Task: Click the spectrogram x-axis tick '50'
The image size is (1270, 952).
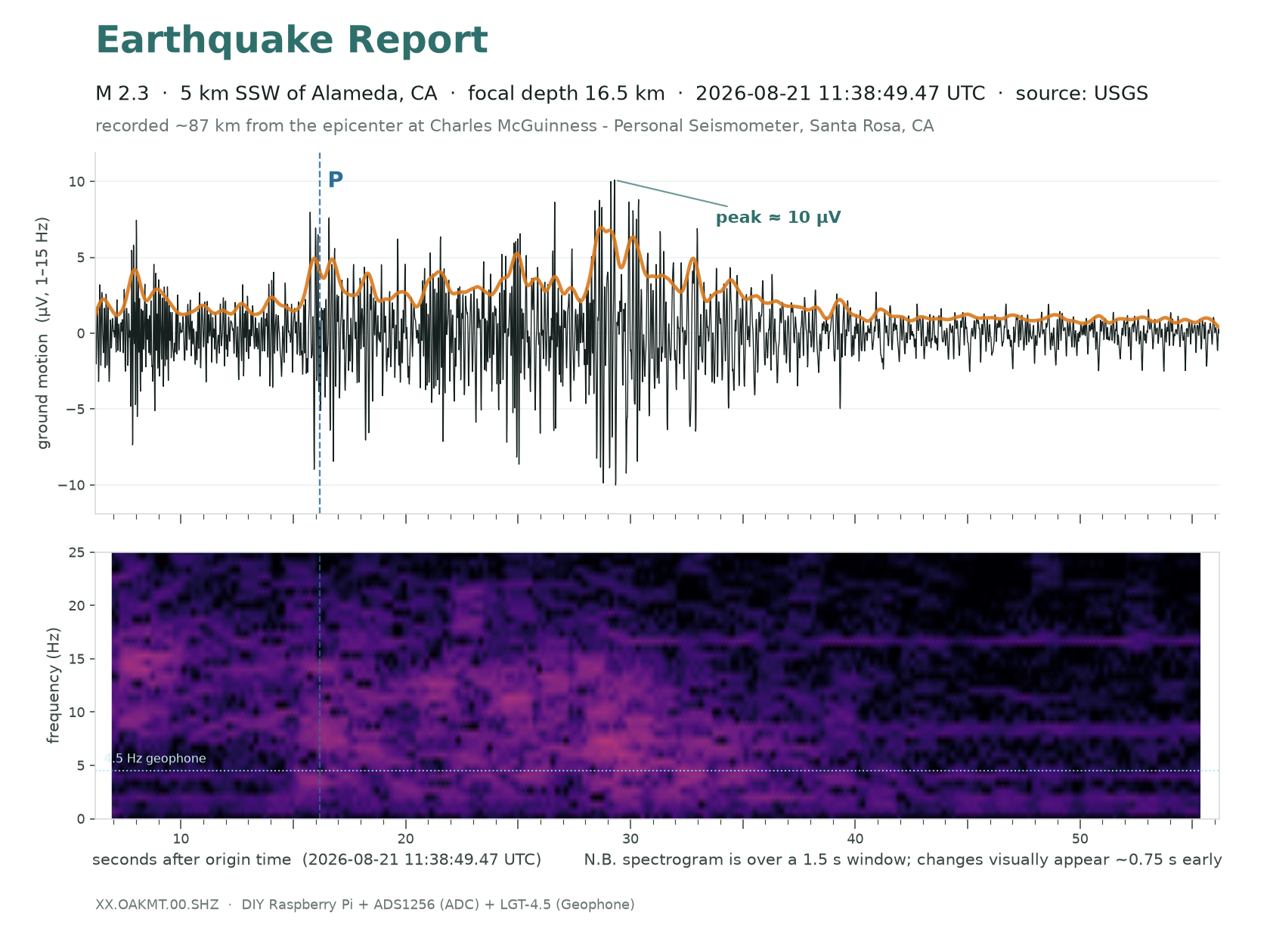Action: (x=1079, y=839)
